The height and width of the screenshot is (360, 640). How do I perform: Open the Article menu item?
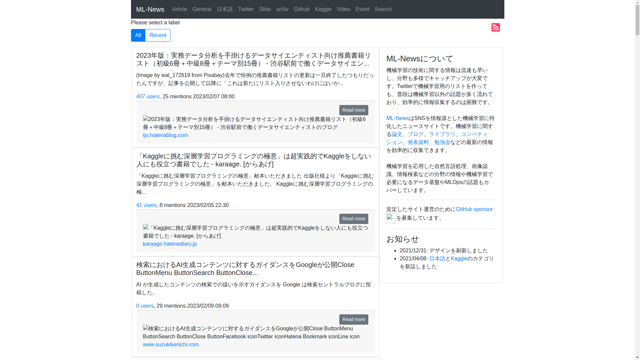coord(180,9)
